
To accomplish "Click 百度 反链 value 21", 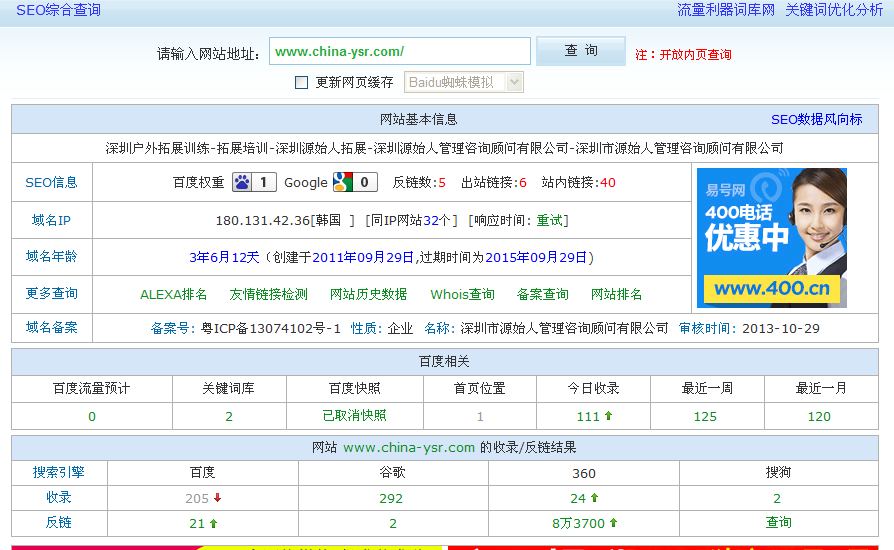I will coord(197,524).
